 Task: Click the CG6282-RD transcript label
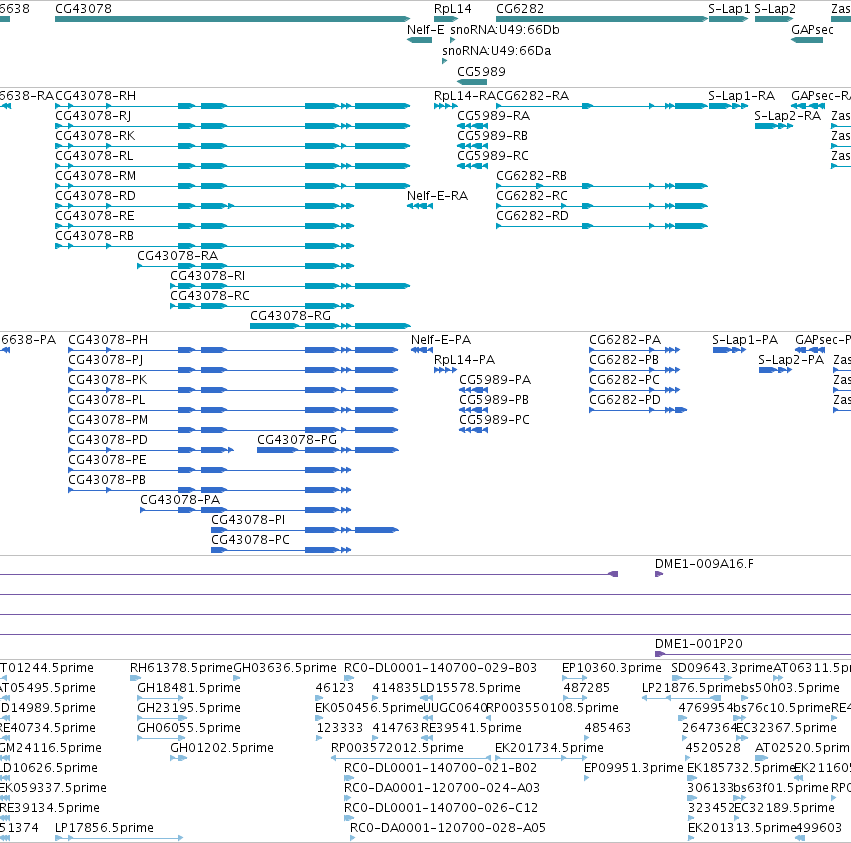[x=532, y=216]
